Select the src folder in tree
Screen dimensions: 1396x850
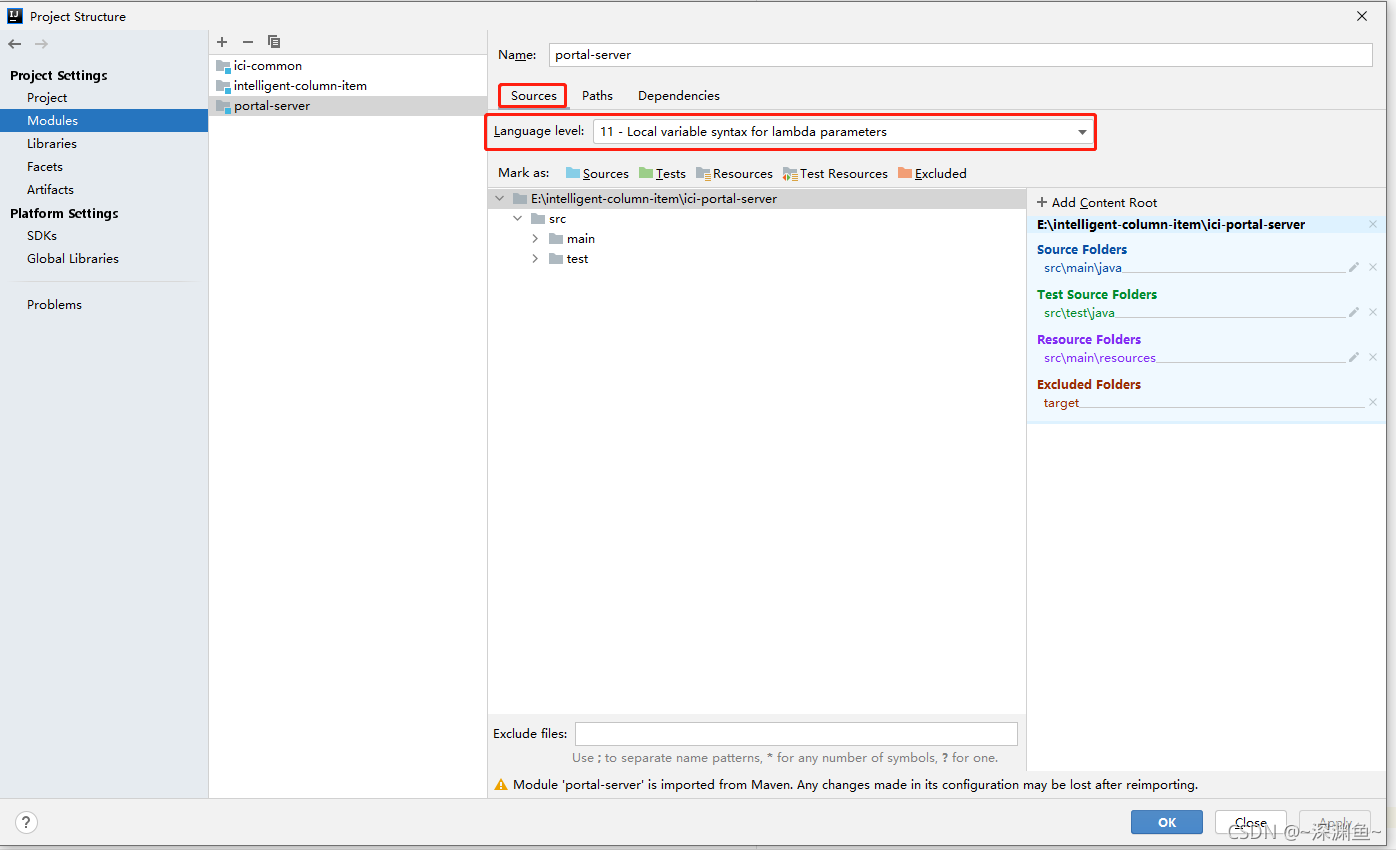click(549, 218)
